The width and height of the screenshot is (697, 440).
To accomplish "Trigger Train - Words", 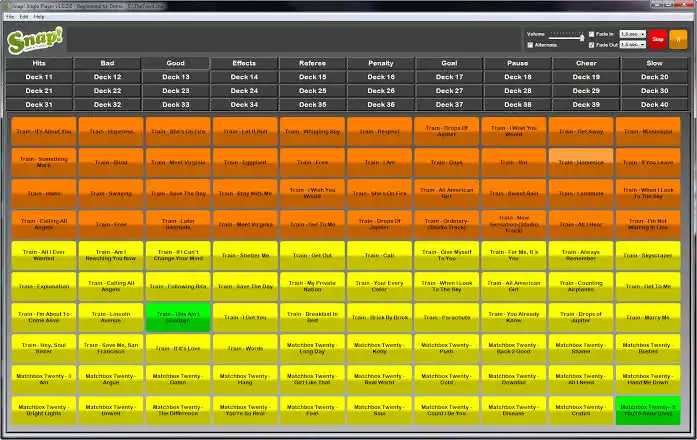I will click(x=245, y=348).
